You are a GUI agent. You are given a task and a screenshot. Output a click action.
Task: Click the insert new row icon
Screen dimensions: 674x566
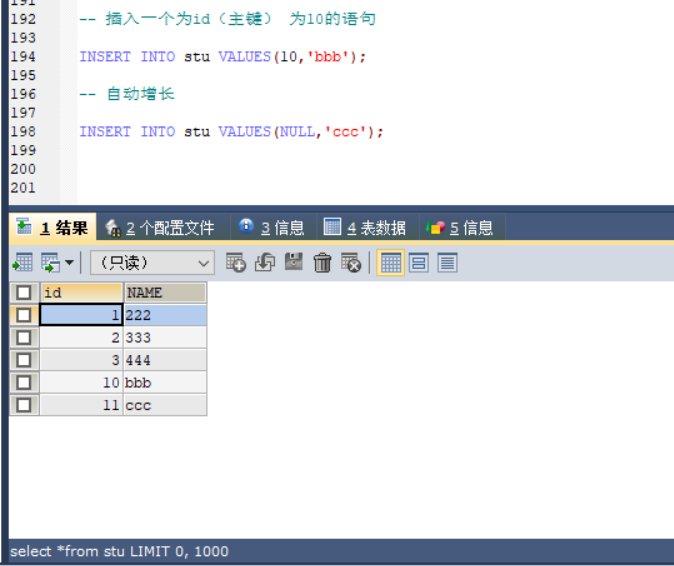(x=236, y=262)
